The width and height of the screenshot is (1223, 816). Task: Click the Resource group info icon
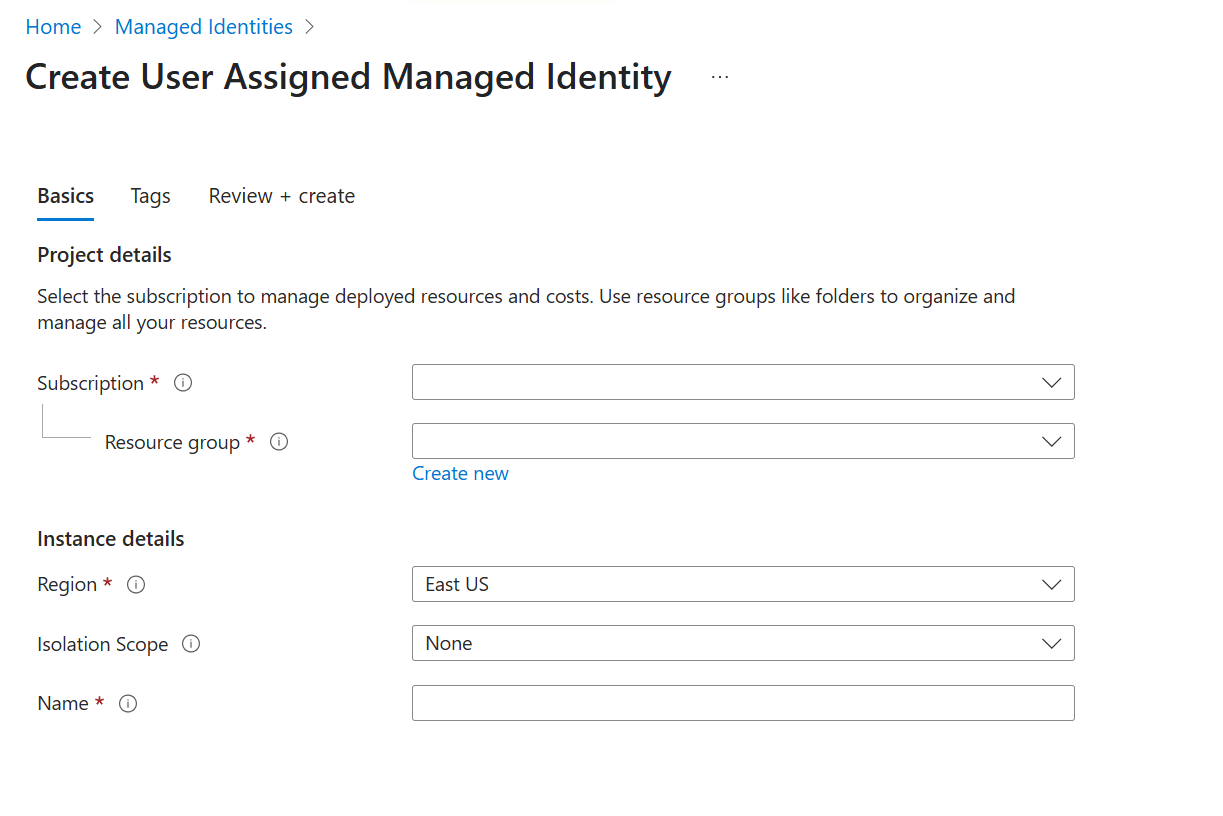point(279,442)
